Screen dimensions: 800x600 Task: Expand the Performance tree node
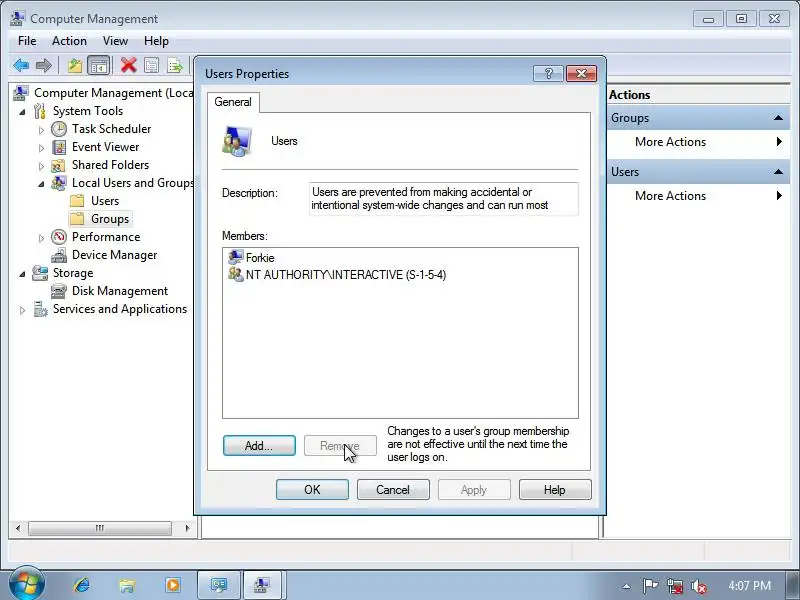[41, 238]
